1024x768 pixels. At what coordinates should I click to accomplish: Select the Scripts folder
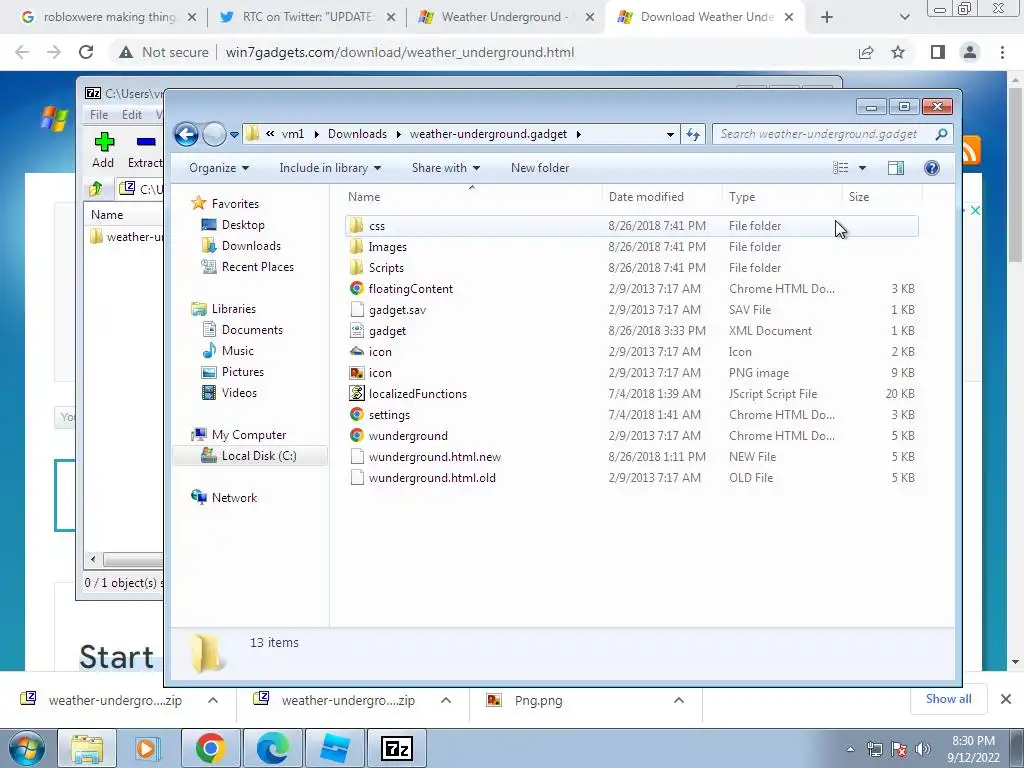pyautogui.click(x=632, y=268)
